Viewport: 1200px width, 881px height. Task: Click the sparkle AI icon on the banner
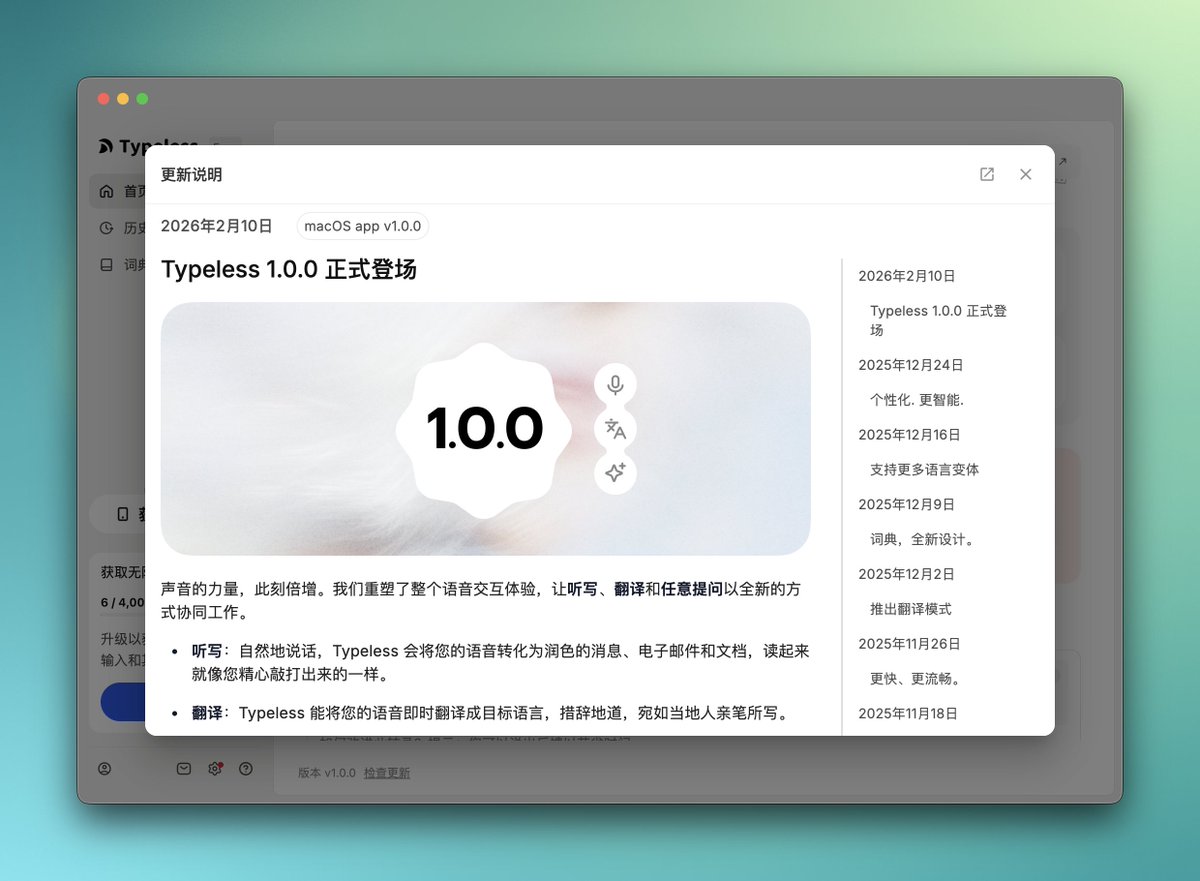615,473
